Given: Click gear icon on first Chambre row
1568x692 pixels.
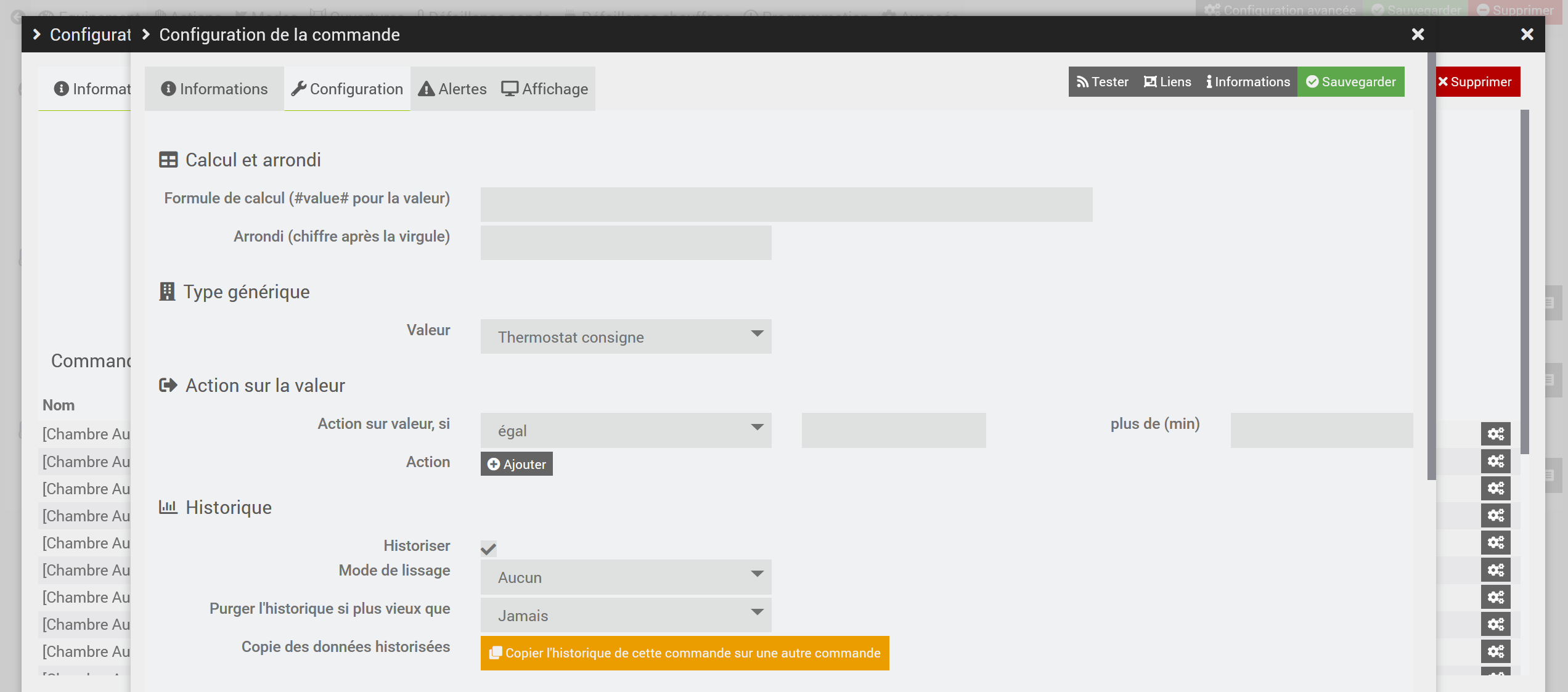Looking at the screenshot, I should (x=1495, y=434).
